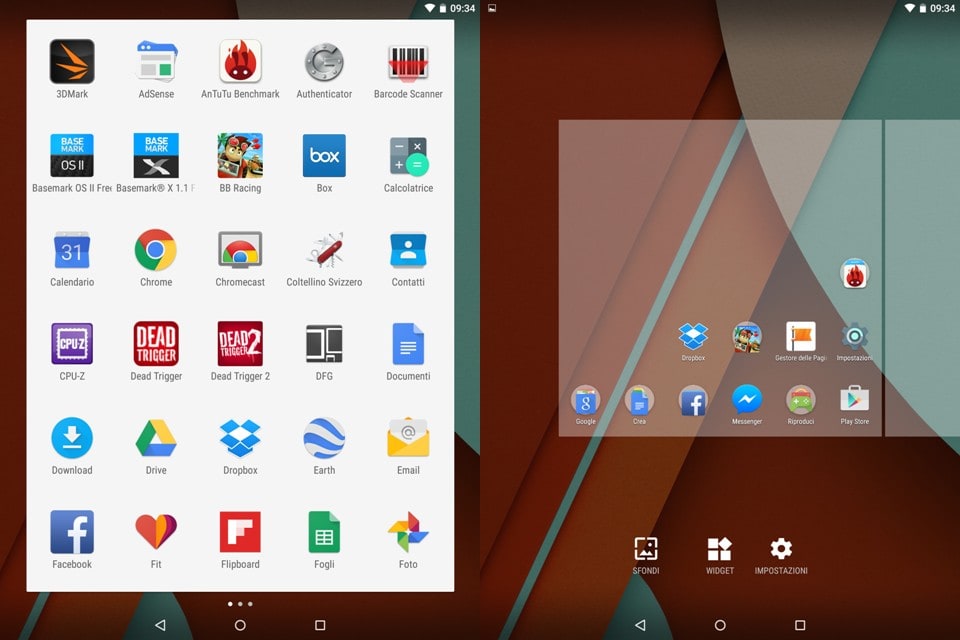Screen dimensions: 960x640
Task: Open Crea folder on home preview
Action: tap(639, 405)
